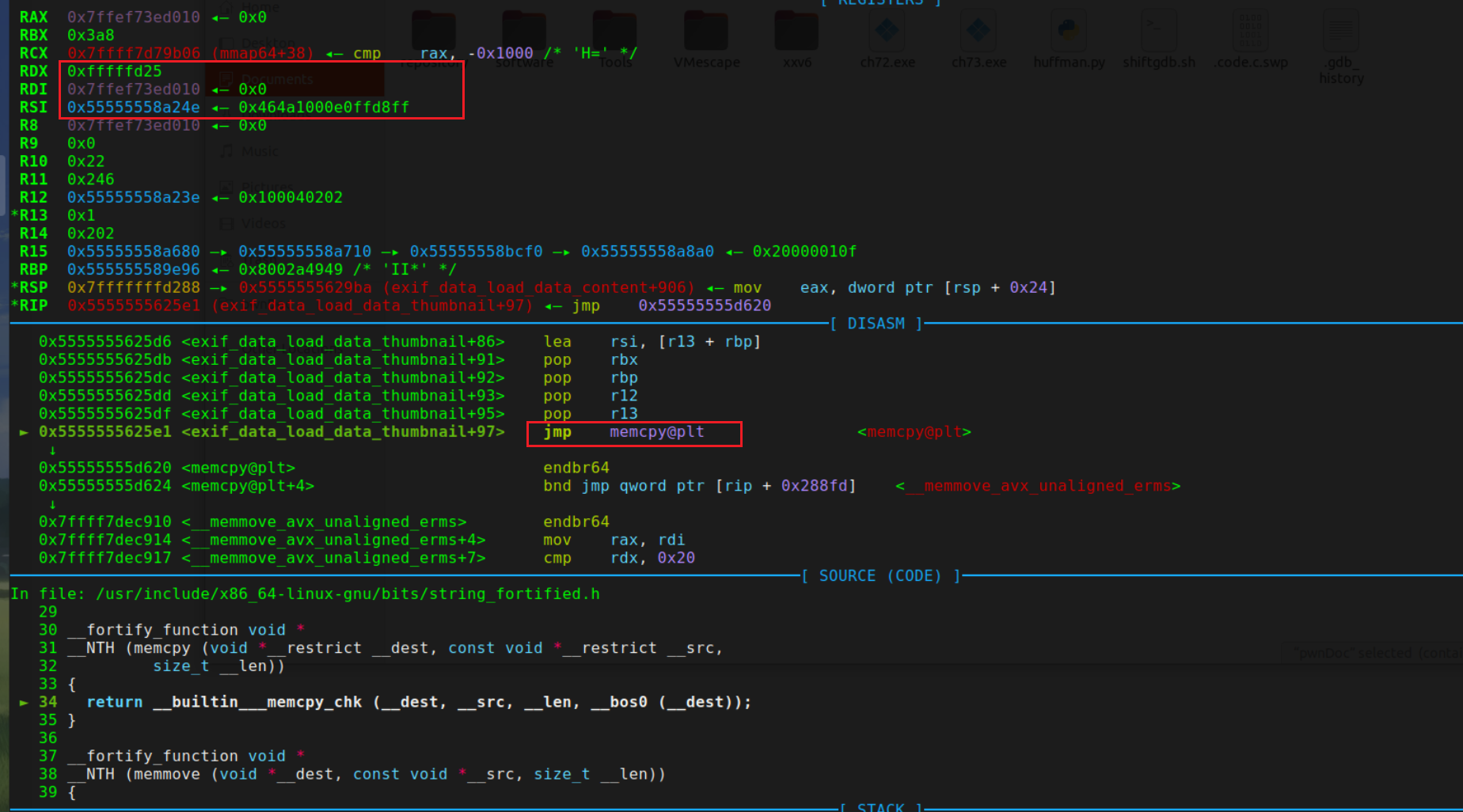Click the SOURCE (CODE) section header
This screenshot has height=812, width=1463.
(881, 575)
